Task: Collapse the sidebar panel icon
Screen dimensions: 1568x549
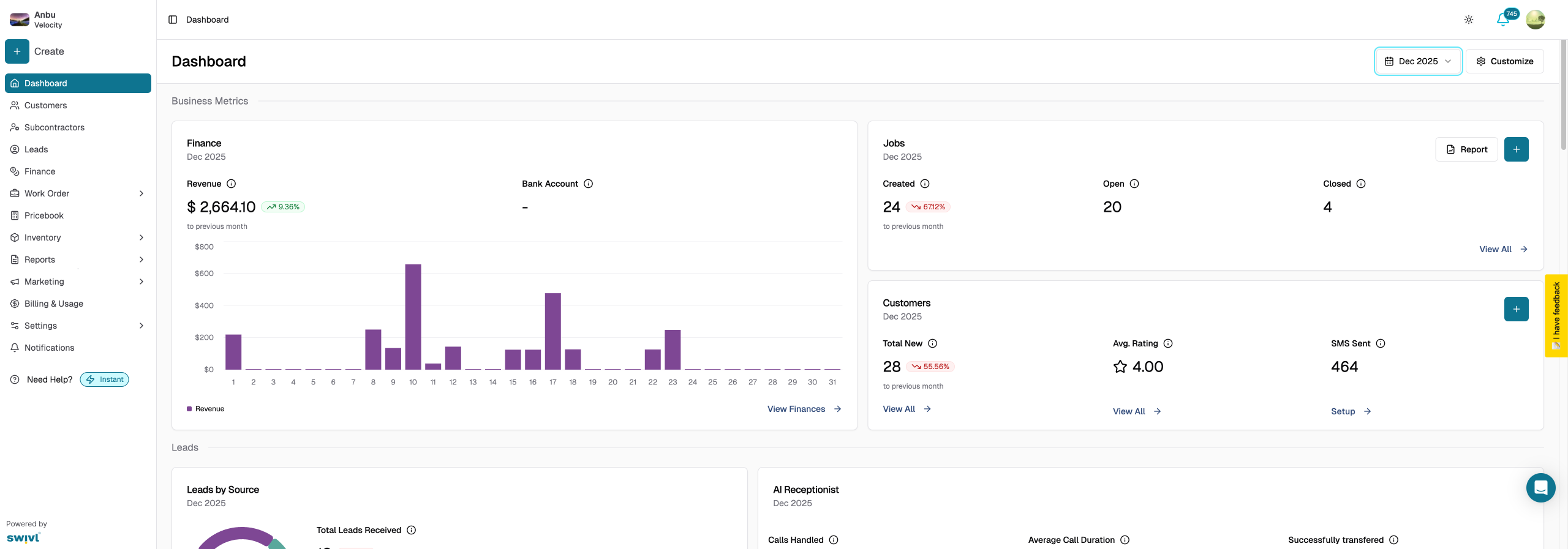Action: tap(173, 20)
